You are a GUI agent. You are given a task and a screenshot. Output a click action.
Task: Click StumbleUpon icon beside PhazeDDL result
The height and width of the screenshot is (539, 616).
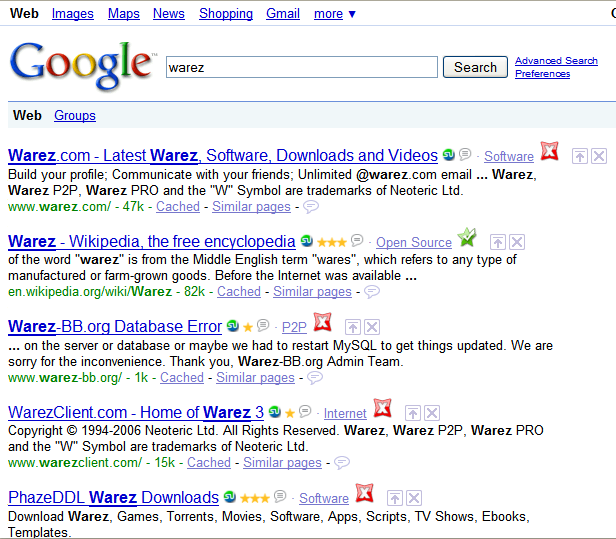[230, 497]
